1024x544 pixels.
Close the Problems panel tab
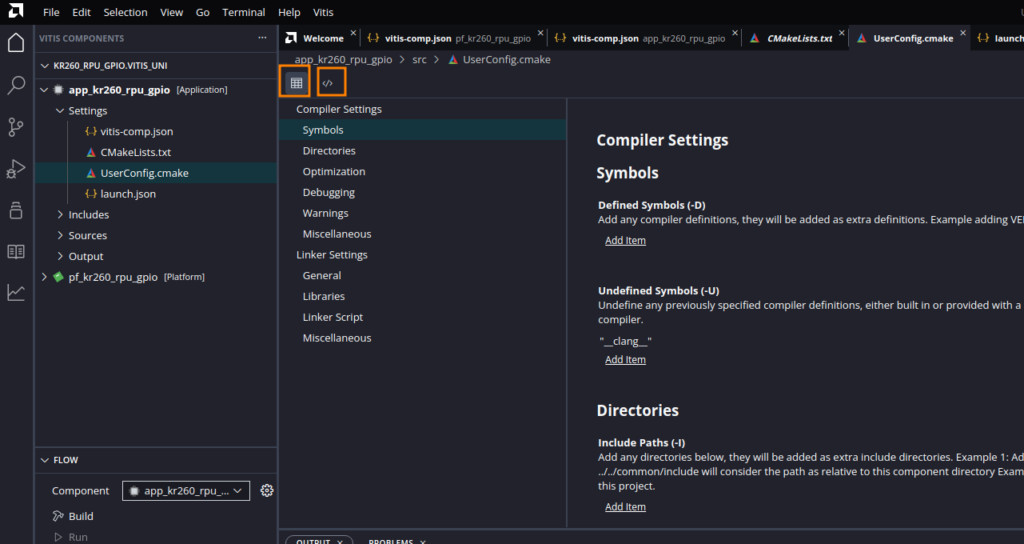click(x=423, y=541)
